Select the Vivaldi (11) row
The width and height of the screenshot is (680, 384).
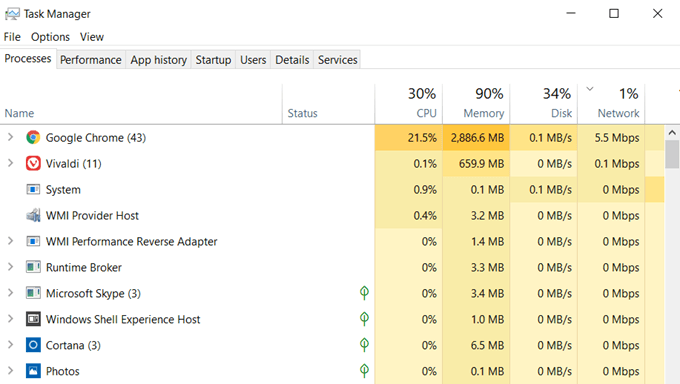coord(332,164)
